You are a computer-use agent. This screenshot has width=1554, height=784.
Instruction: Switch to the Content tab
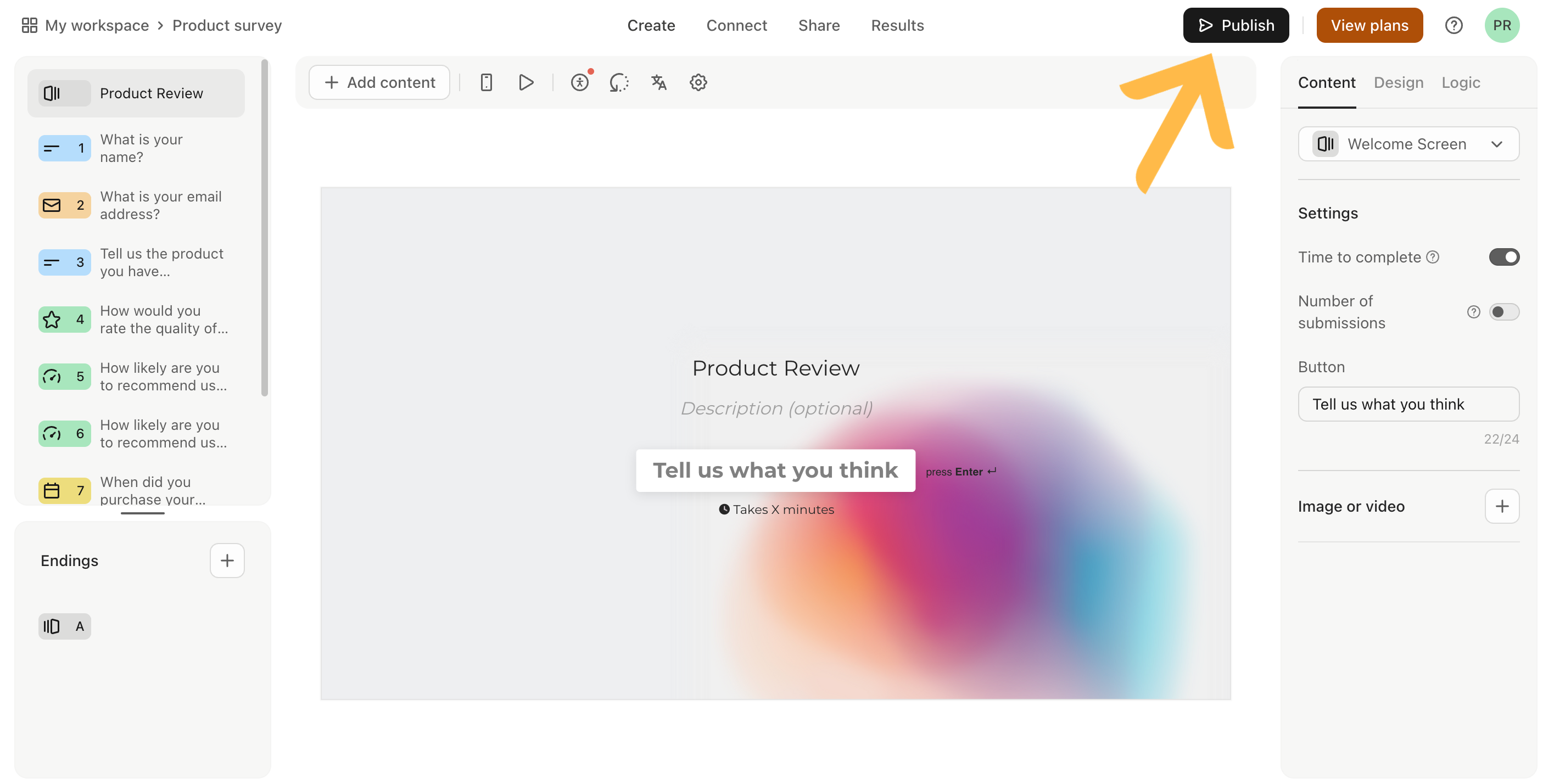coord(1327,82)
